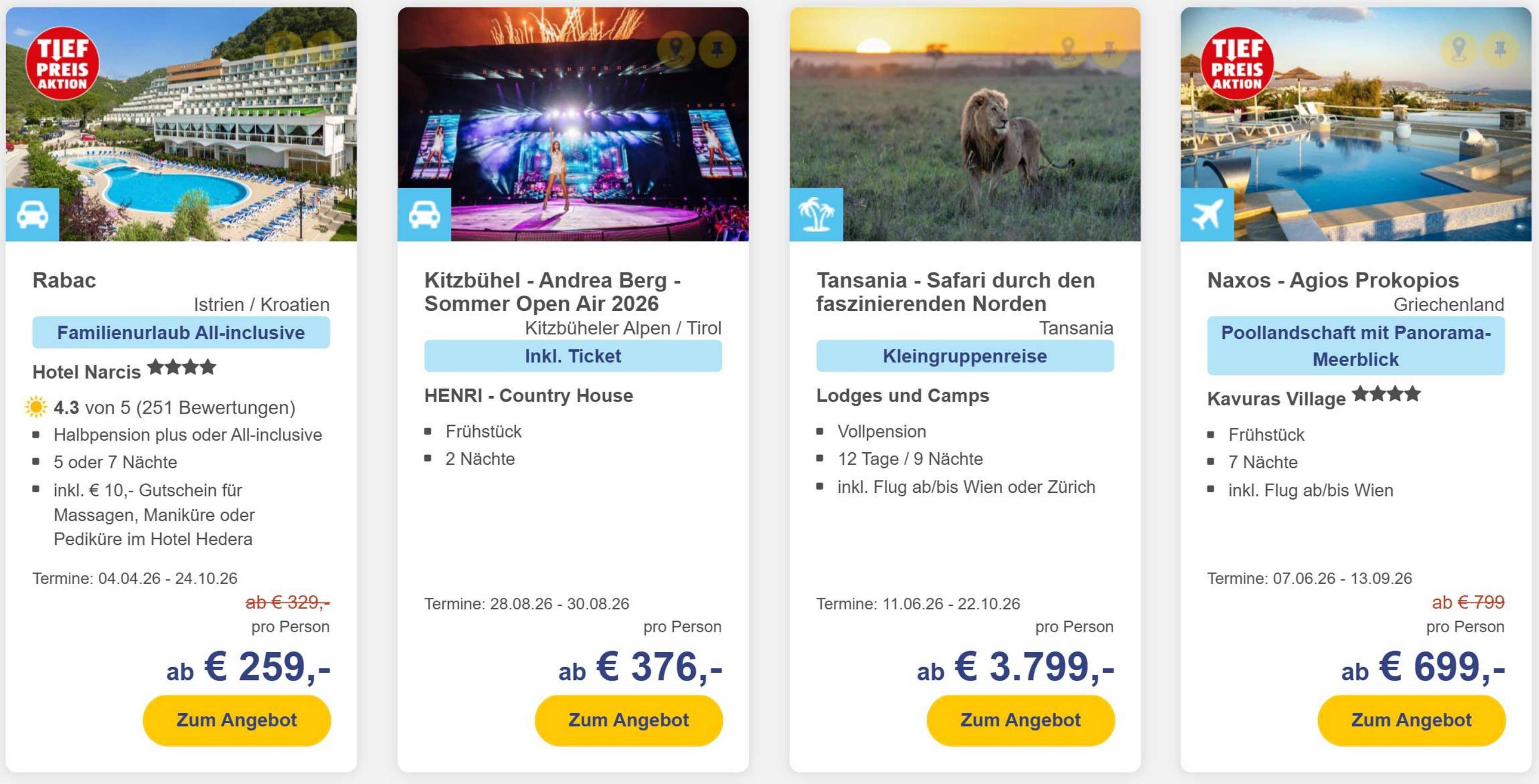1539x784 pixels.
Task: Pin the Naxos Agios Prokopios offer
Action: (1500, 49)
